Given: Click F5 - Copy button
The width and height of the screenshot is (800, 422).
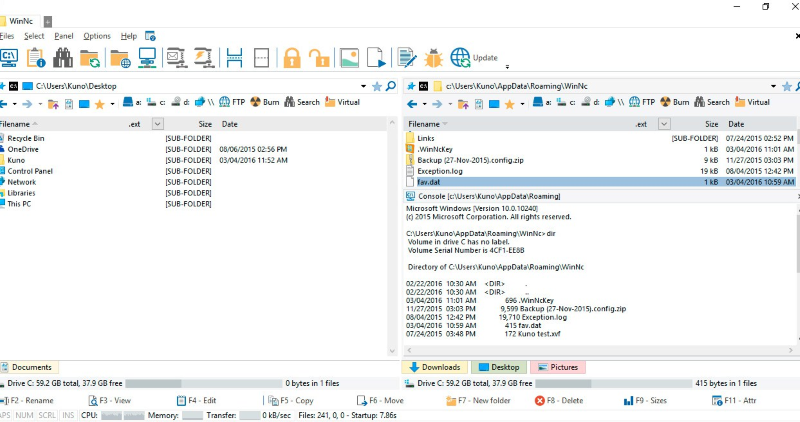Looking at the screenshot, I should click(x=291, y=401).
